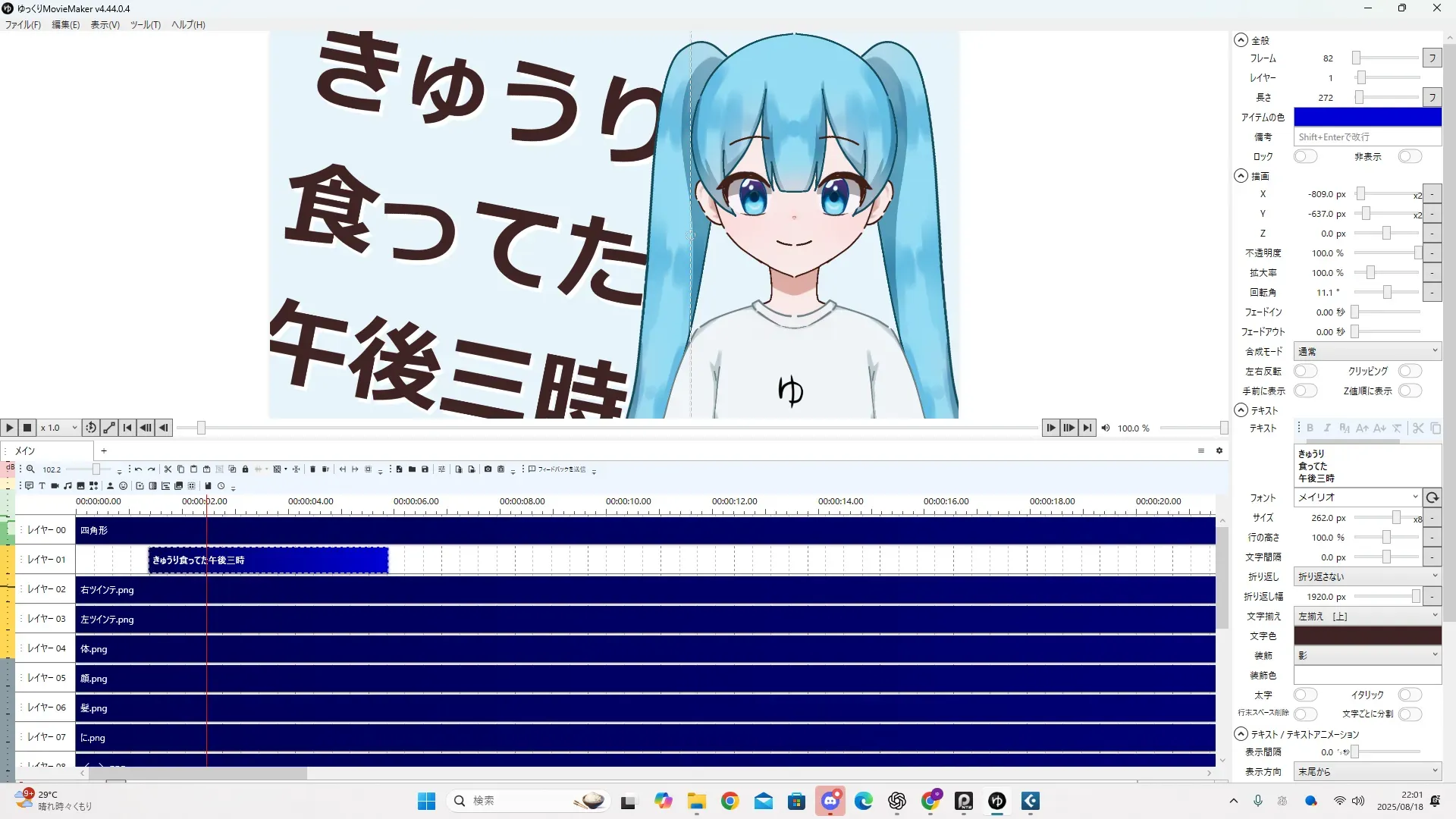Add an audio item via music note icon
The image size is (1456, 819).
click(67, 486)
